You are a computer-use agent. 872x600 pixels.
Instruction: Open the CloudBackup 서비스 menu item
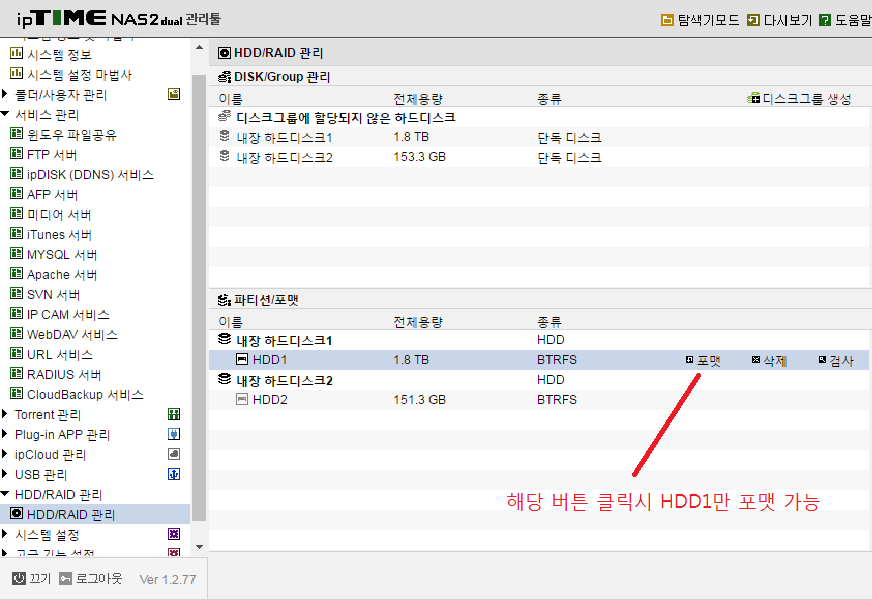coord(77,394)
